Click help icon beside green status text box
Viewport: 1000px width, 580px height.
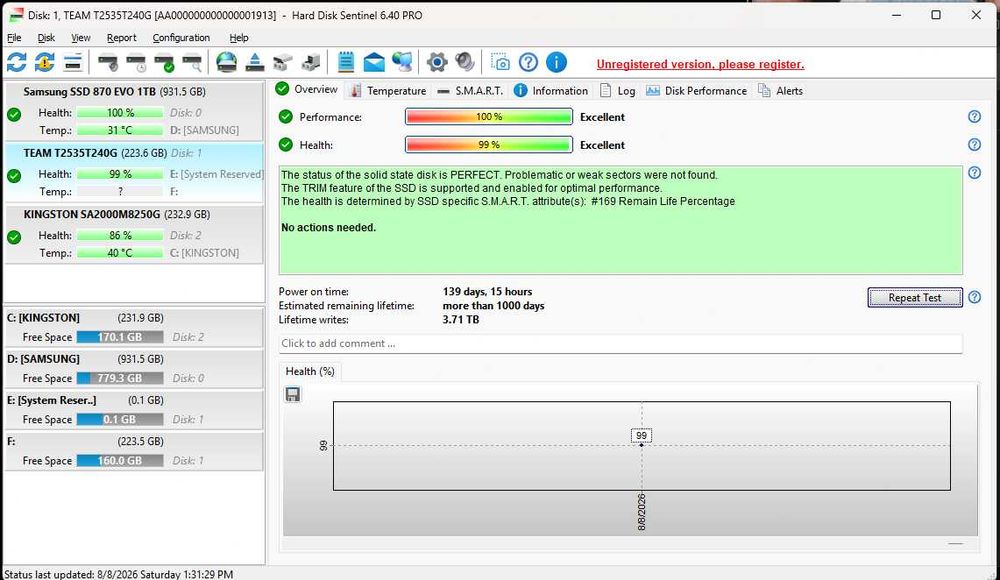tap(974, 173)
